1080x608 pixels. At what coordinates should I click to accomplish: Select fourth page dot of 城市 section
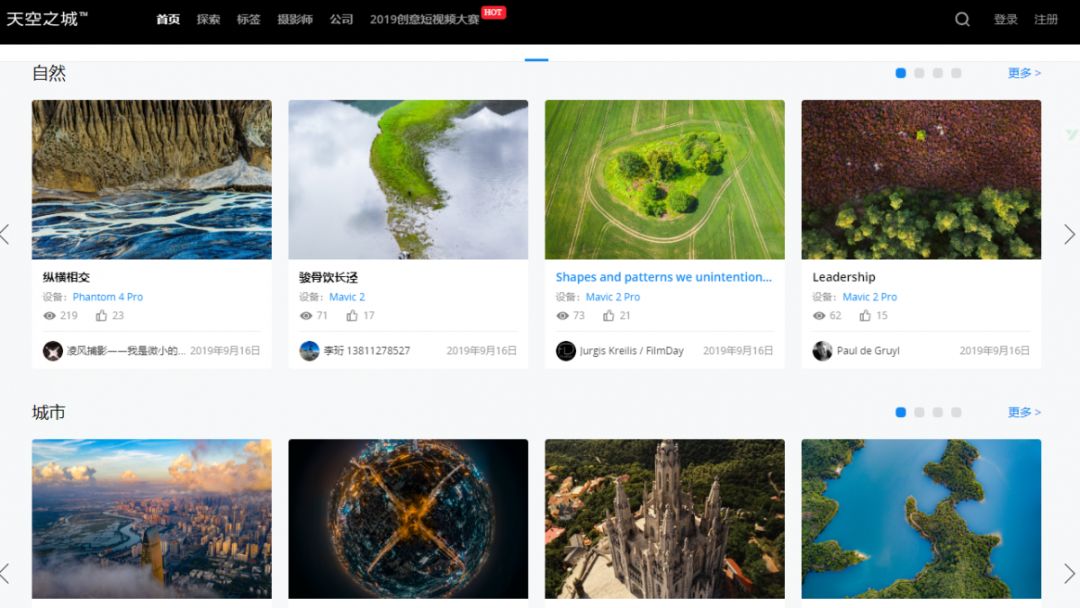956,412
